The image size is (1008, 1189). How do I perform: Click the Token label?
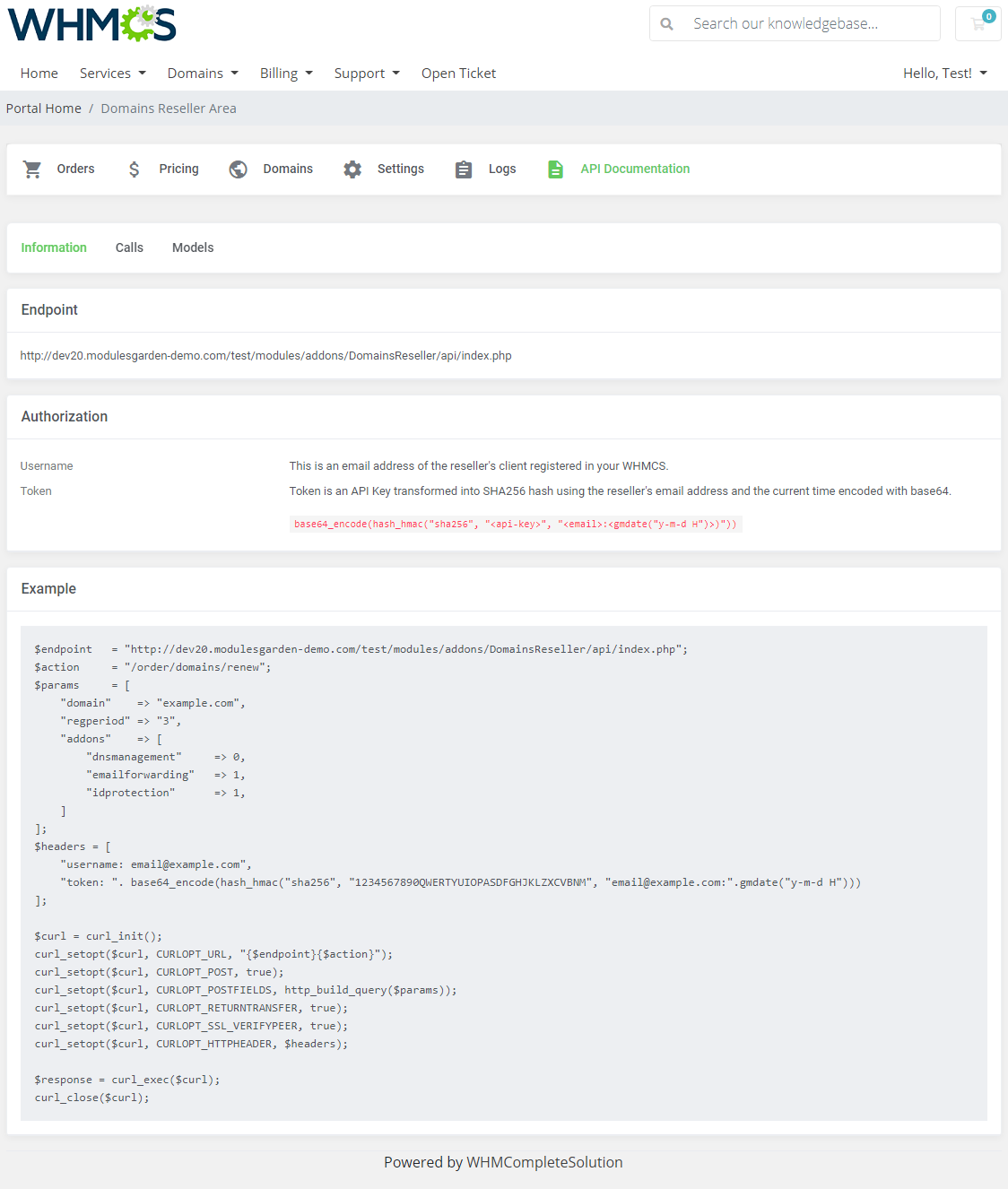(x=36, y=491)
